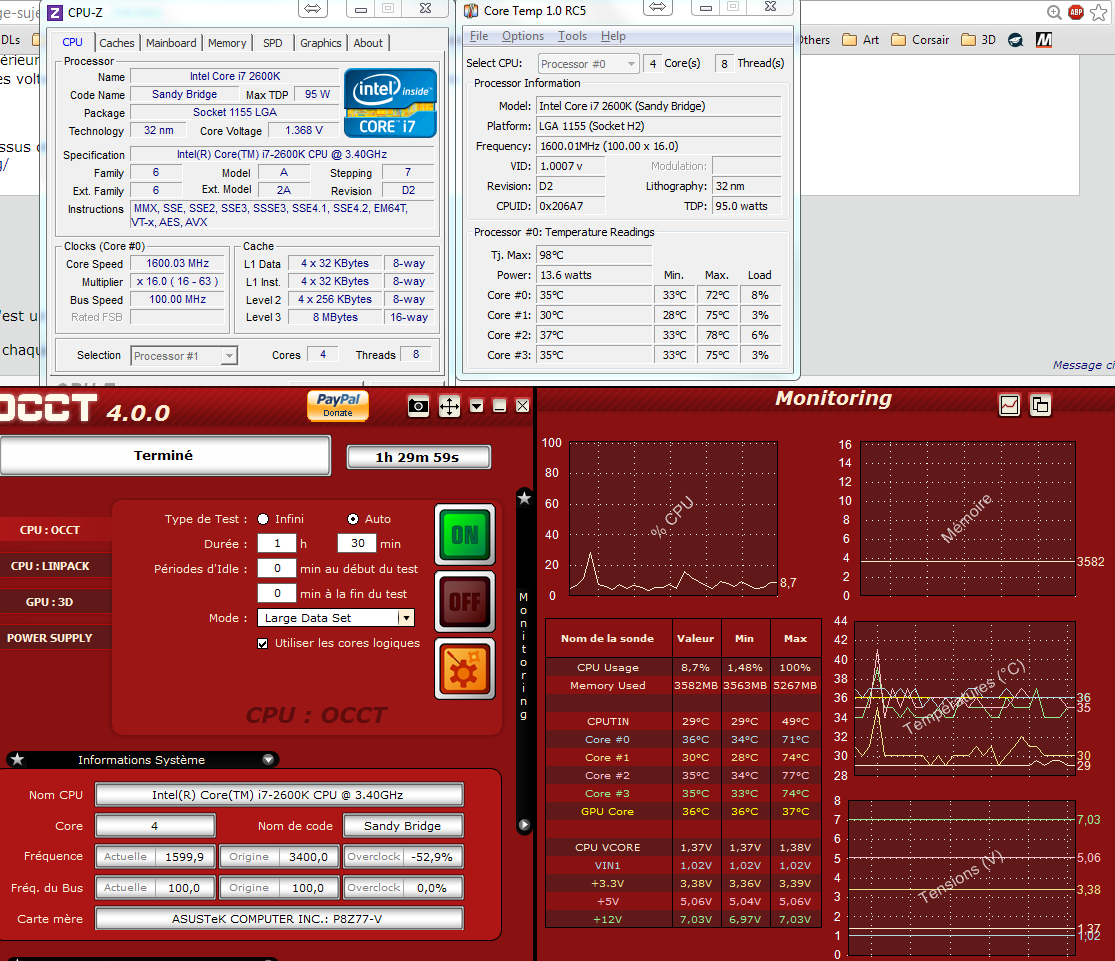Click the camera screenshot icon in OCCT
Viewport: 1115px width, 961px height.
point(419,406)
